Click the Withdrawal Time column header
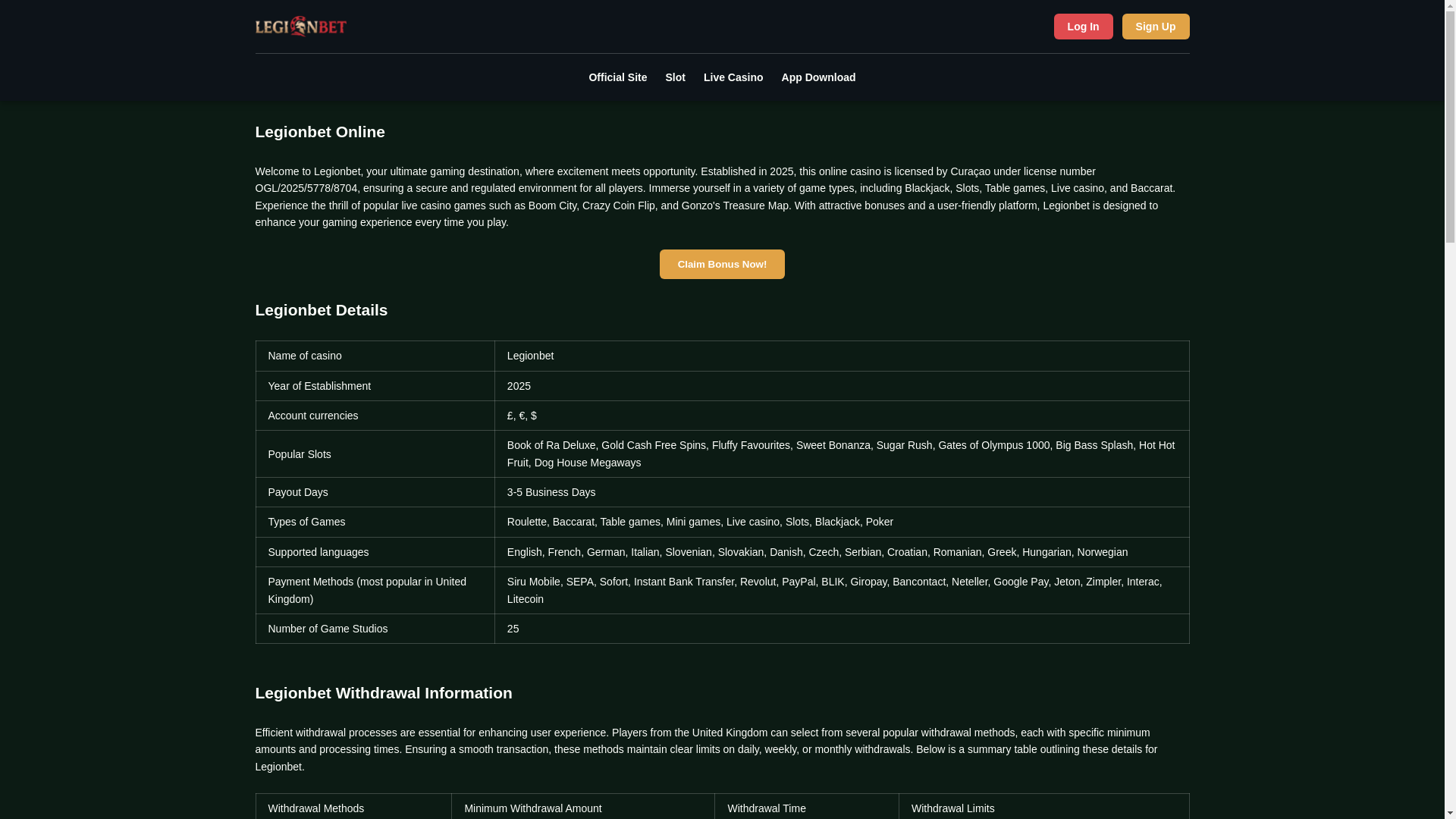 coord(807,808)
